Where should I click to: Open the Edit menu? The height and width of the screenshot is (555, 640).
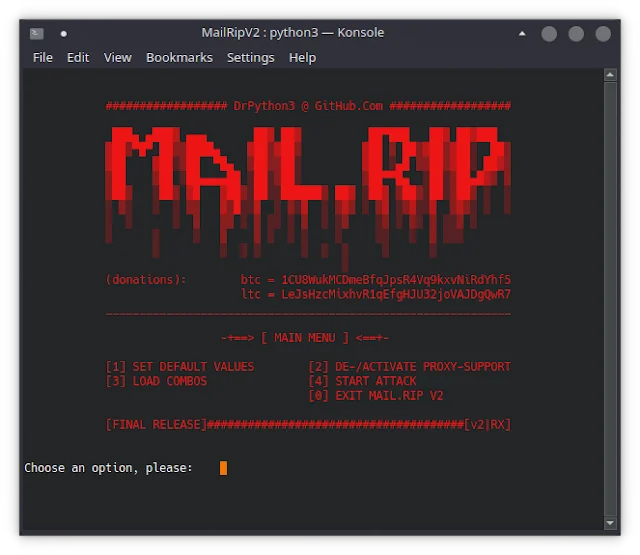78,58
